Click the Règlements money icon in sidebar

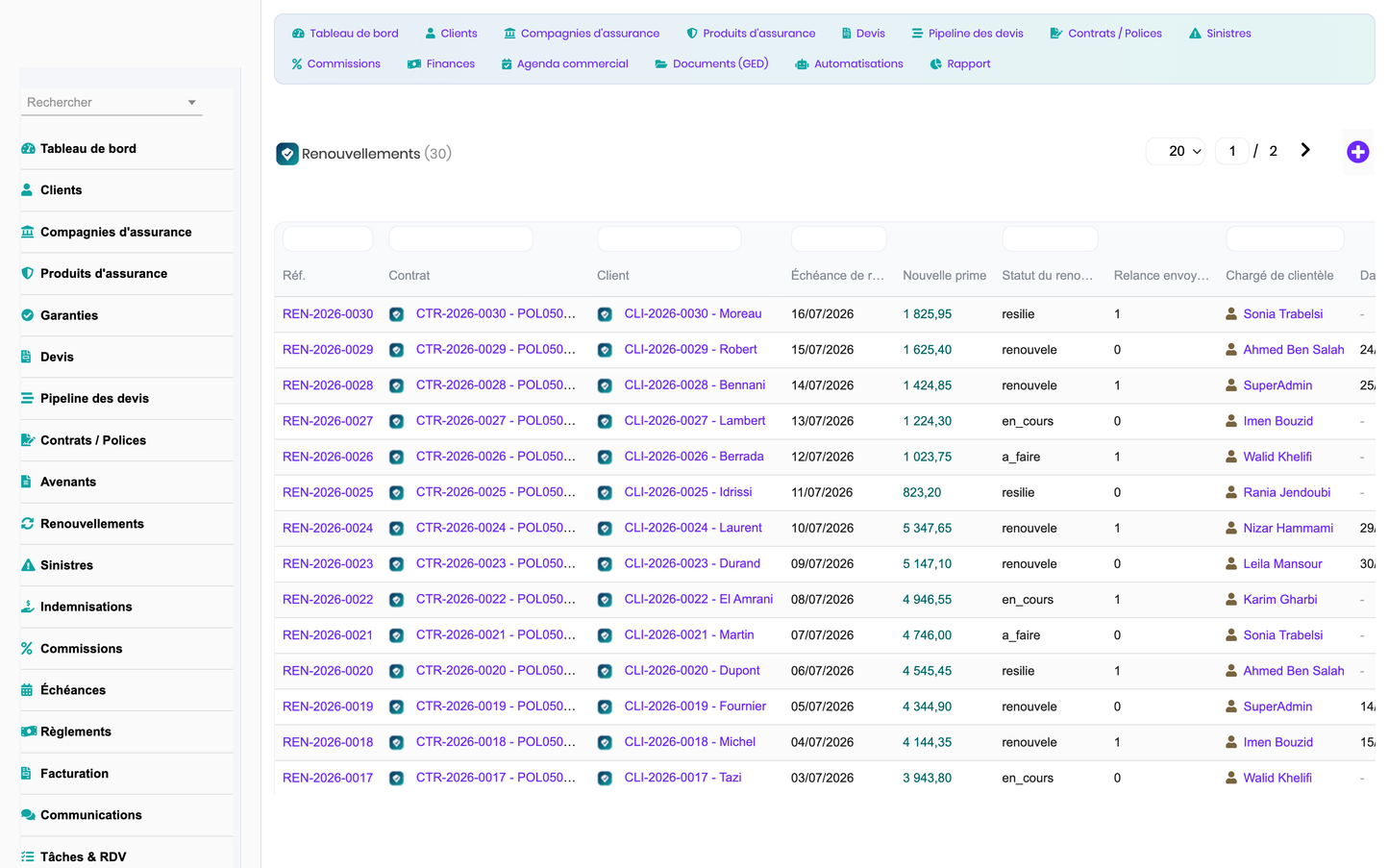tap(29, 732)
